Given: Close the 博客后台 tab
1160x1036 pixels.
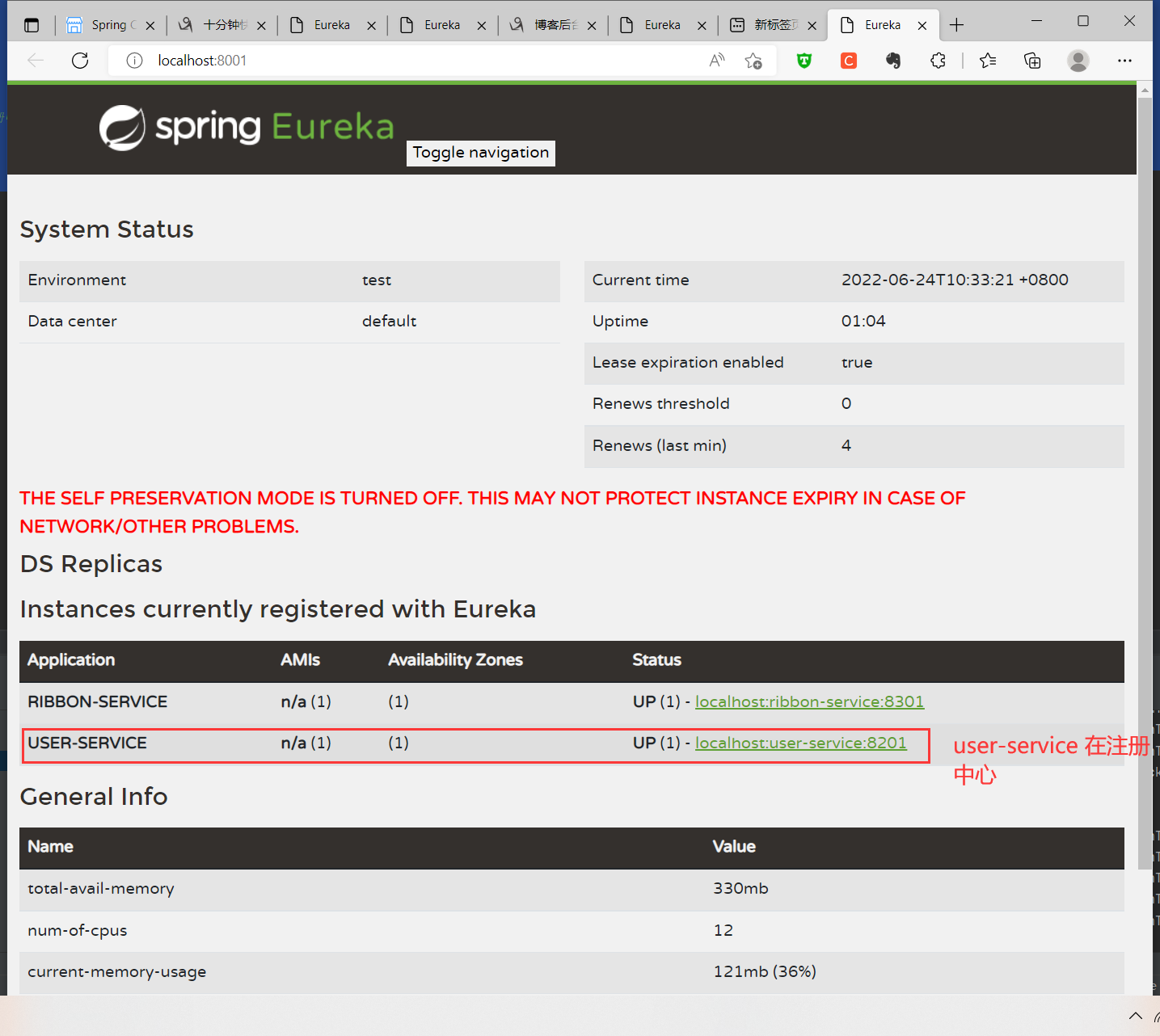Looking at the screenshot, I should coord(592,26).
